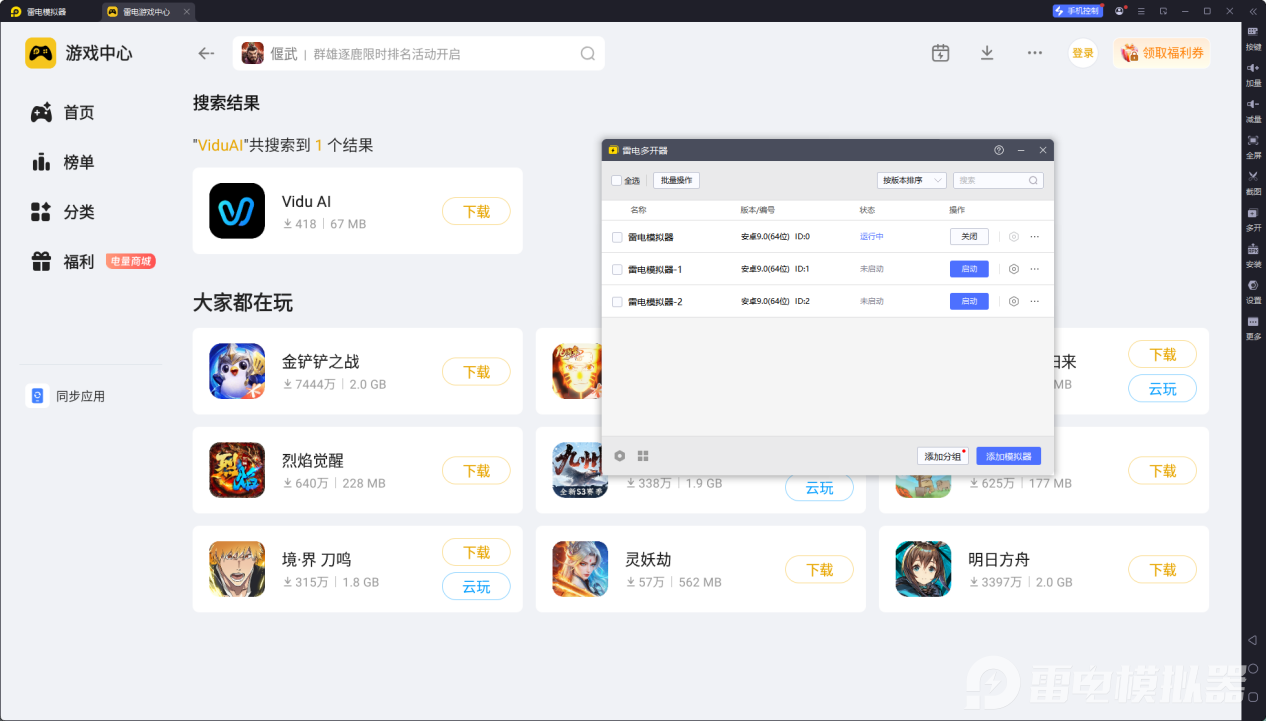Switch to the 雷电模拟器 tab
Image resolution: width=1266 pixels, height=721 pixels.
pos(46,11)
